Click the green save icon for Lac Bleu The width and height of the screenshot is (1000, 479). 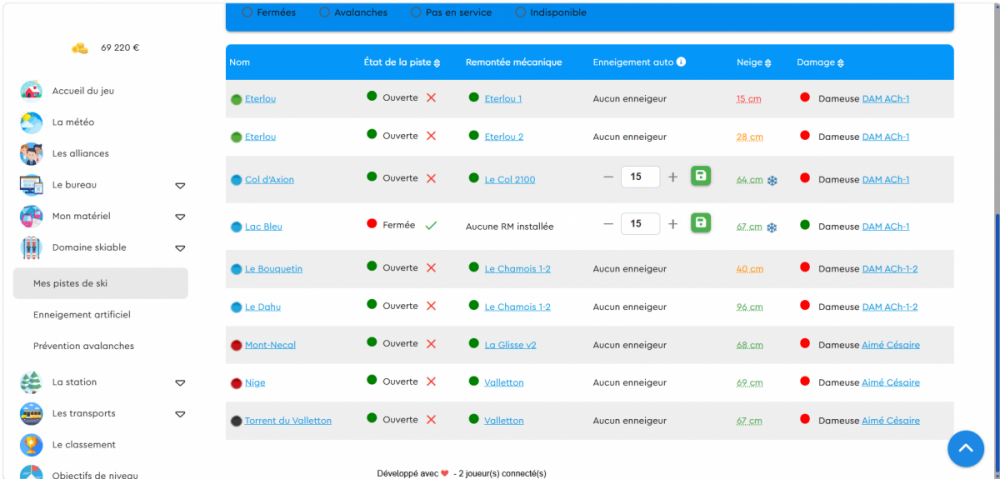pos(701,223)
